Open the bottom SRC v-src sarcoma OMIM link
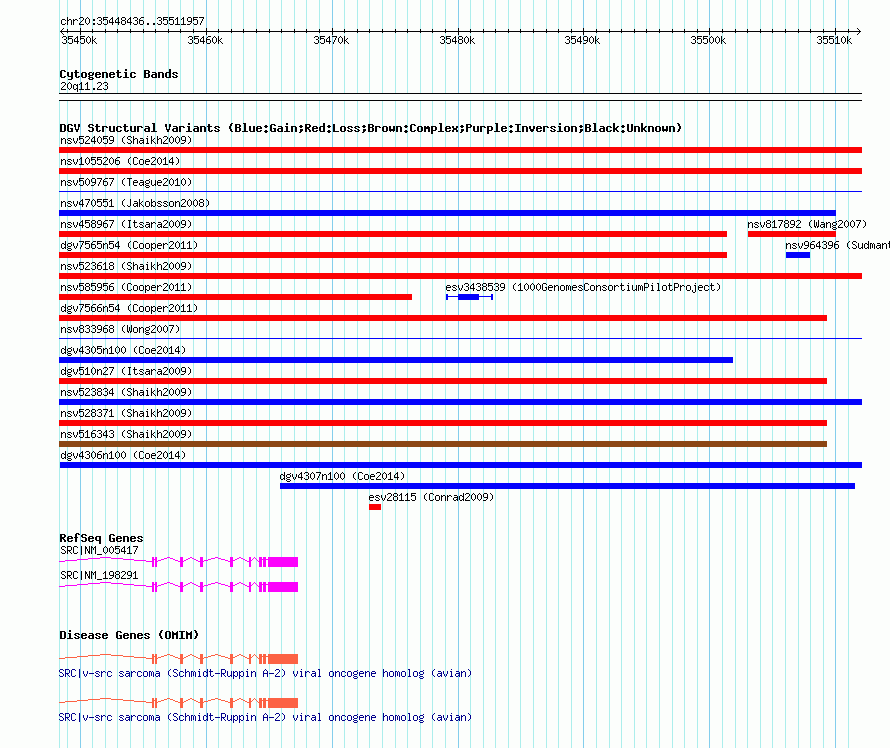 pyautogui.click(x=265, y=717)
